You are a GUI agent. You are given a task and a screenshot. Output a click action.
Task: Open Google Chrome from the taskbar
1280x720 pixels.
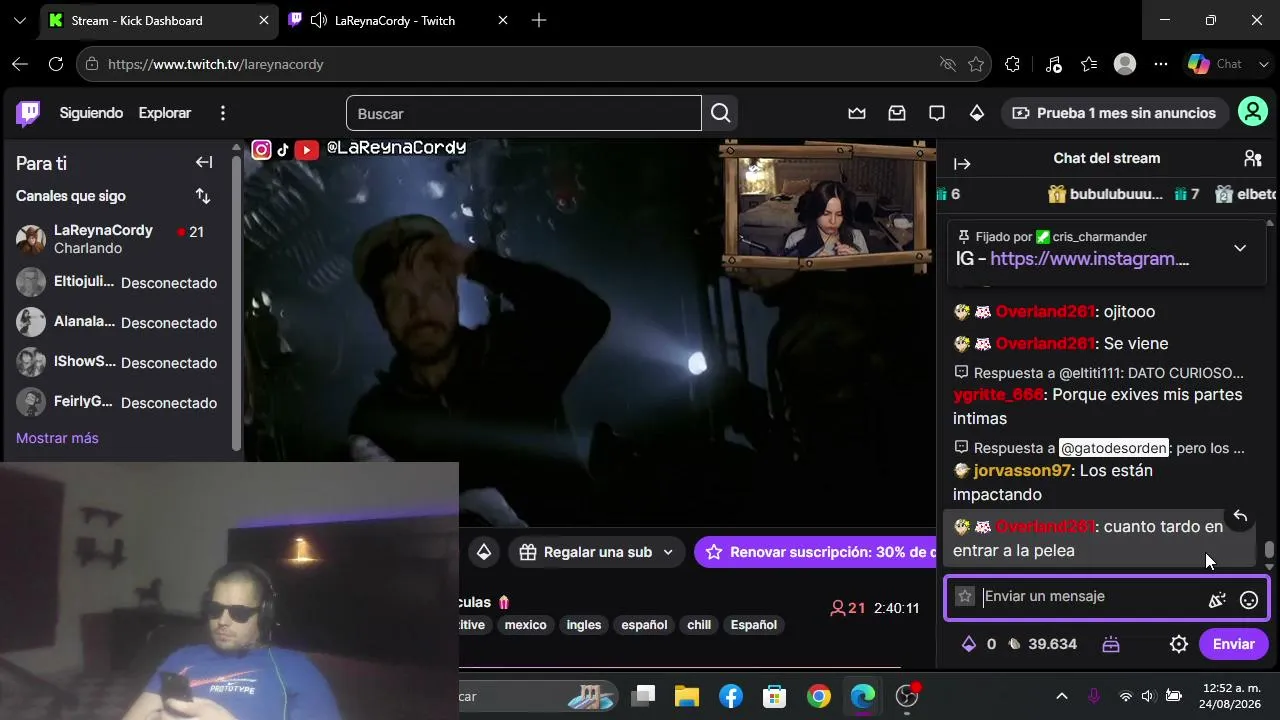819,696
